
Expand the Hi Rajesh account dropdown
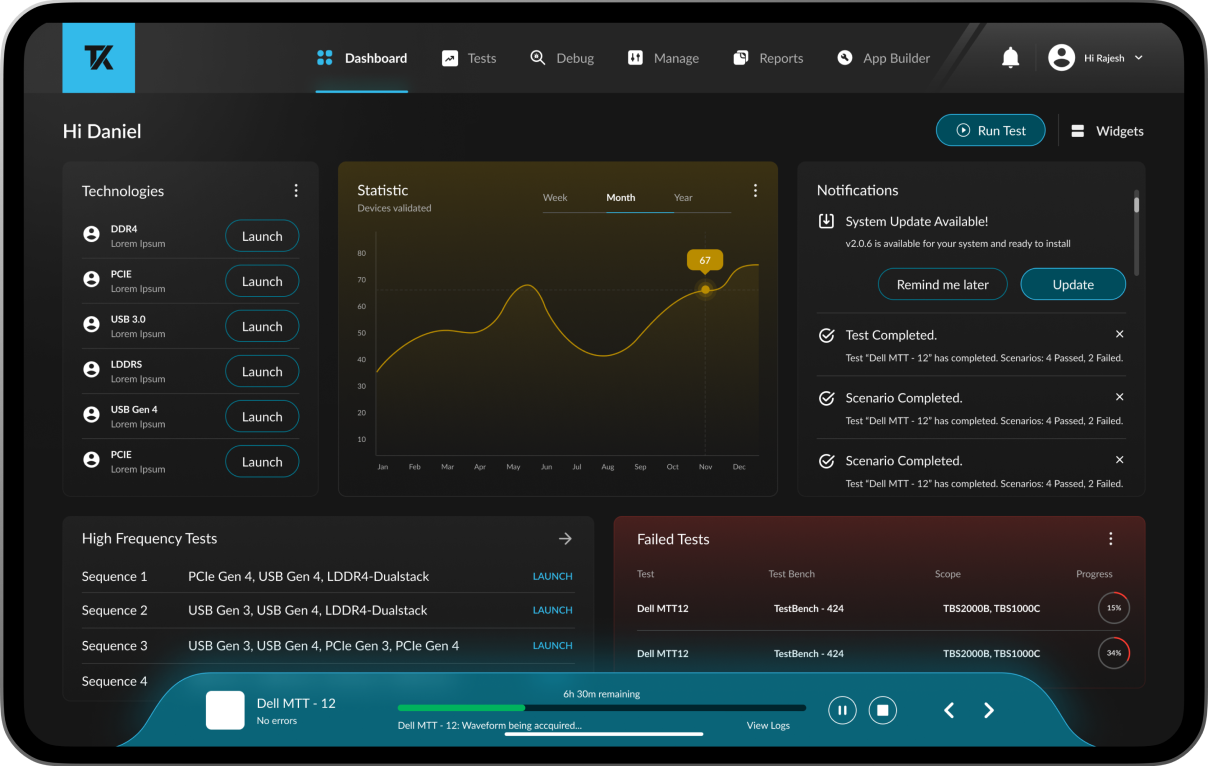(1139, 58)
